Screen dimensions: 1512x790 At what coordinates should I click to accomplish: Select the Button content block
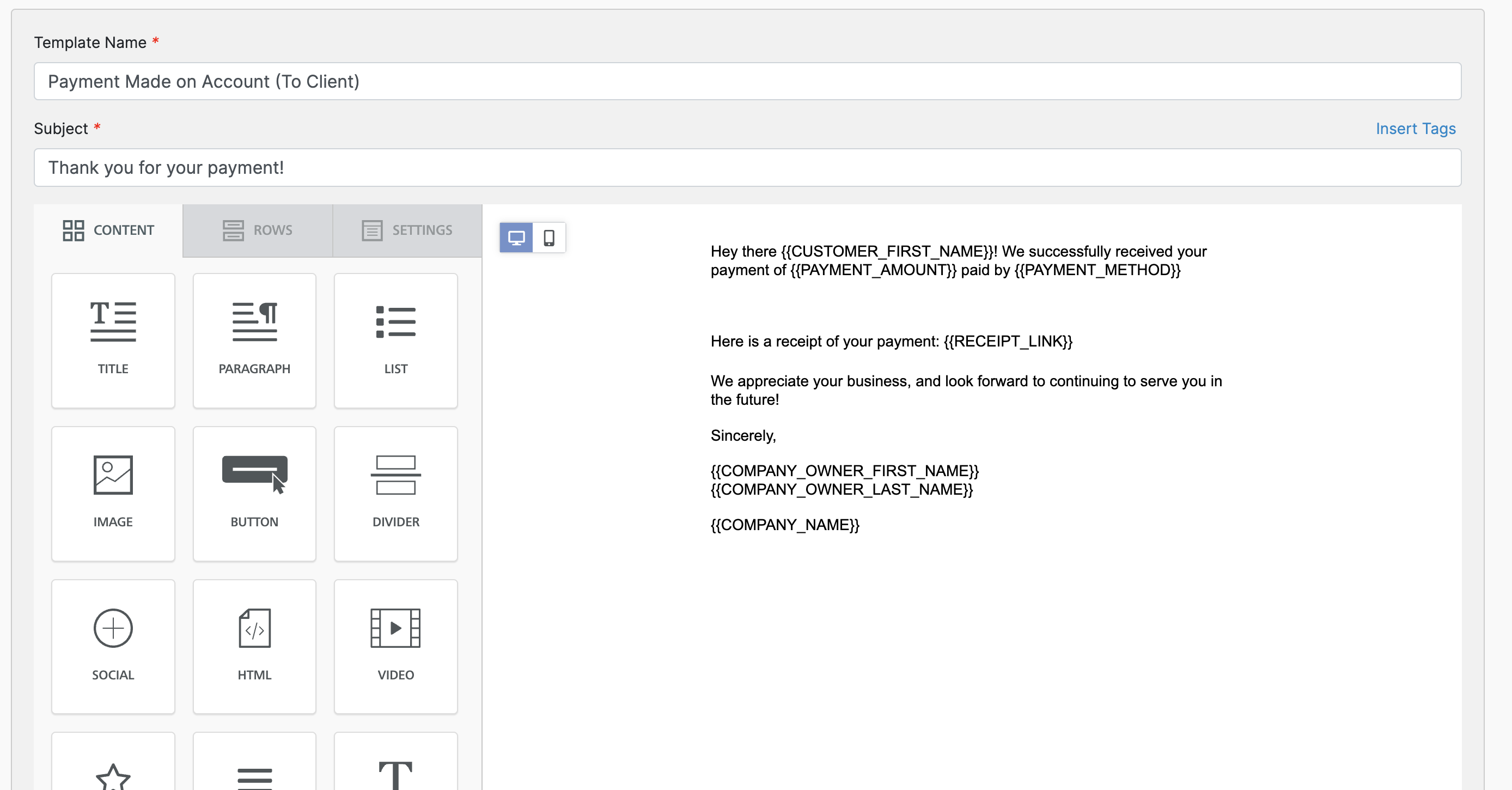(x=254, y=493)
